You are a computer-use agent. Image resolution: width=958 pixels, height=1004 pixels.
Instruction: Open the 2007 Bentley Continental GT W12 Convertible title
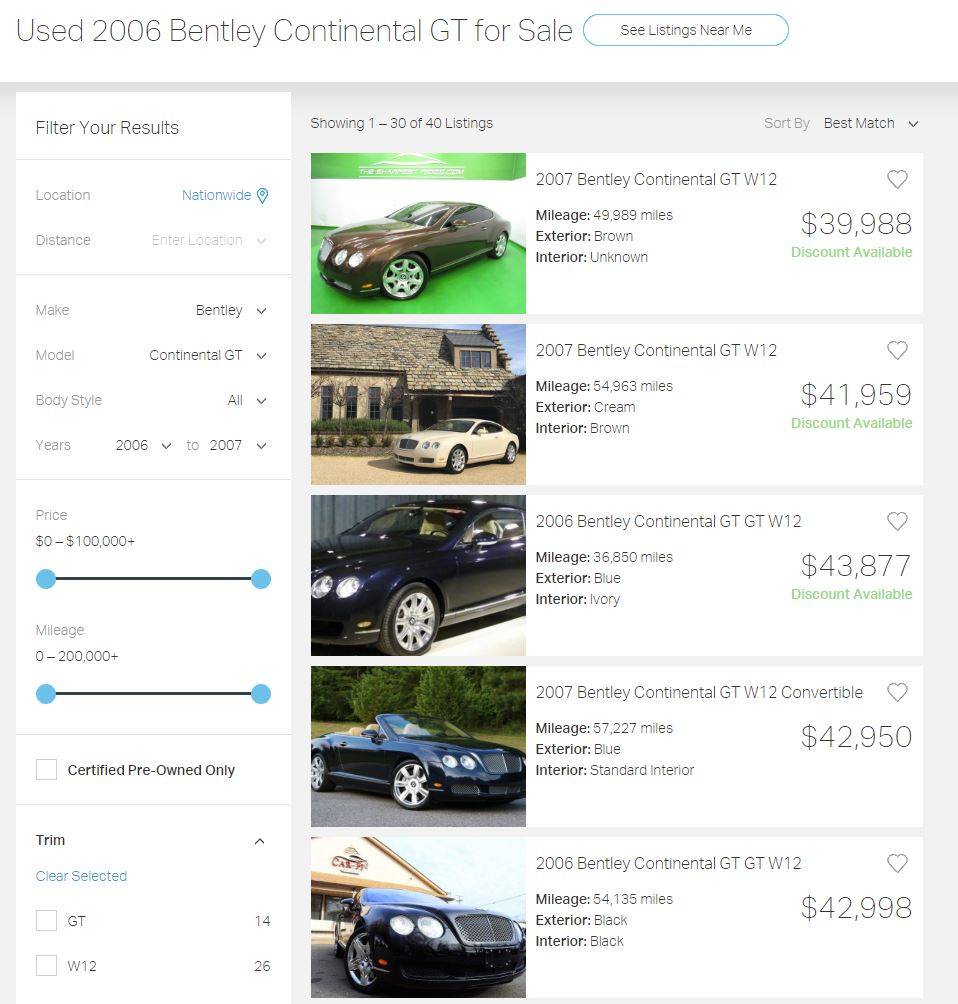pyautogui.click(x=699, y=692)
